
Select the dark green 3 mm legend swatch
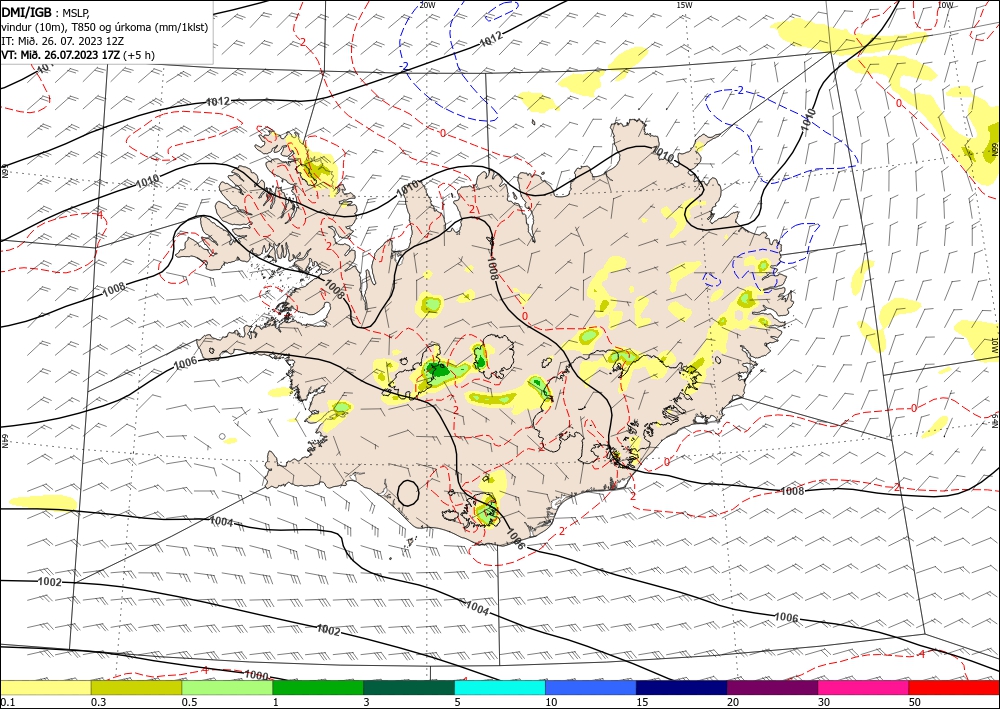coord(409,687)
